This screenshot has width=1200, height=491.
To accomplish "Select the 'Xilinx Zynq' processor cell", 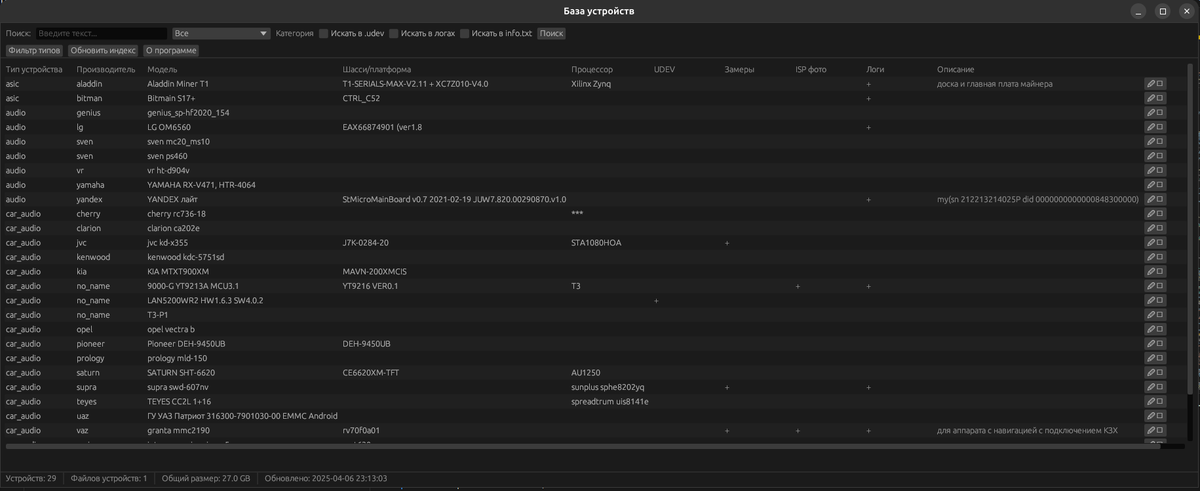I will (x=591, y=84).
